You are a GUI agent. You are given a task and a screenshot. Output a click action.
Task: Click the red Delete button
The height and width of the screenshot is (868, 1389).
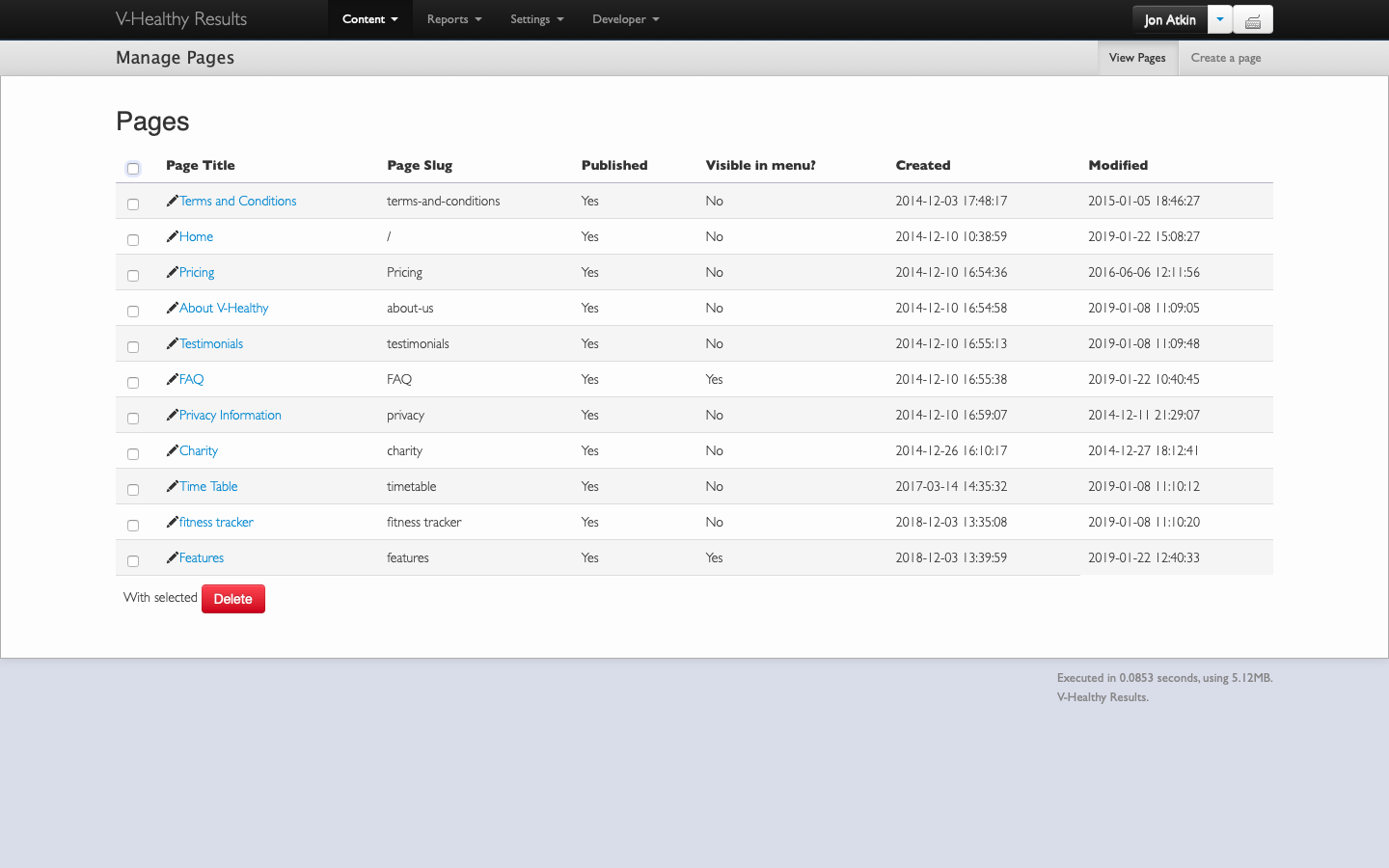233,599
